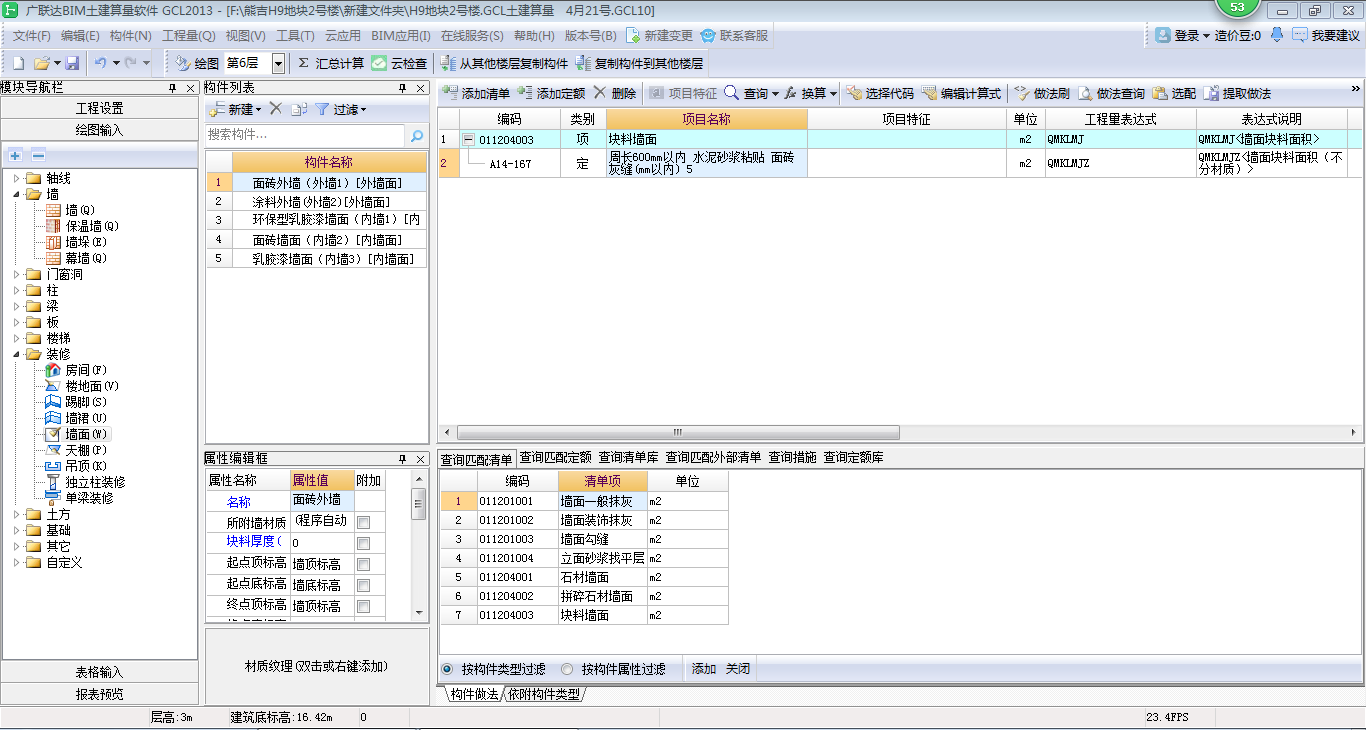Click 删除 delete in list toolbar
The width and height of the screenshot is (1366, 730).
click(x=614, y=93)
